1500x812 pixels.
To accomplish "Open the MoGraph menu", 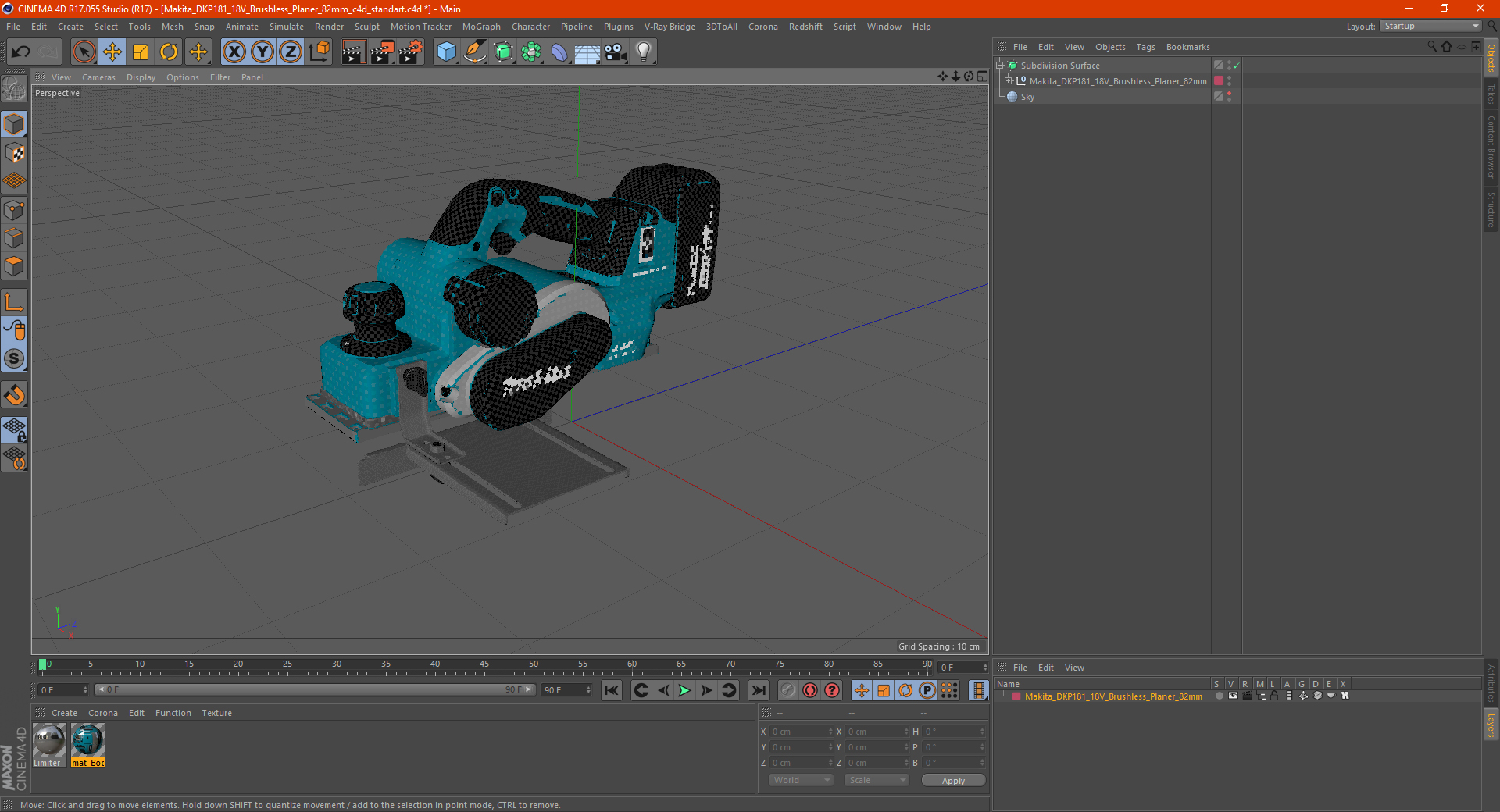I will tap(481, 27).
